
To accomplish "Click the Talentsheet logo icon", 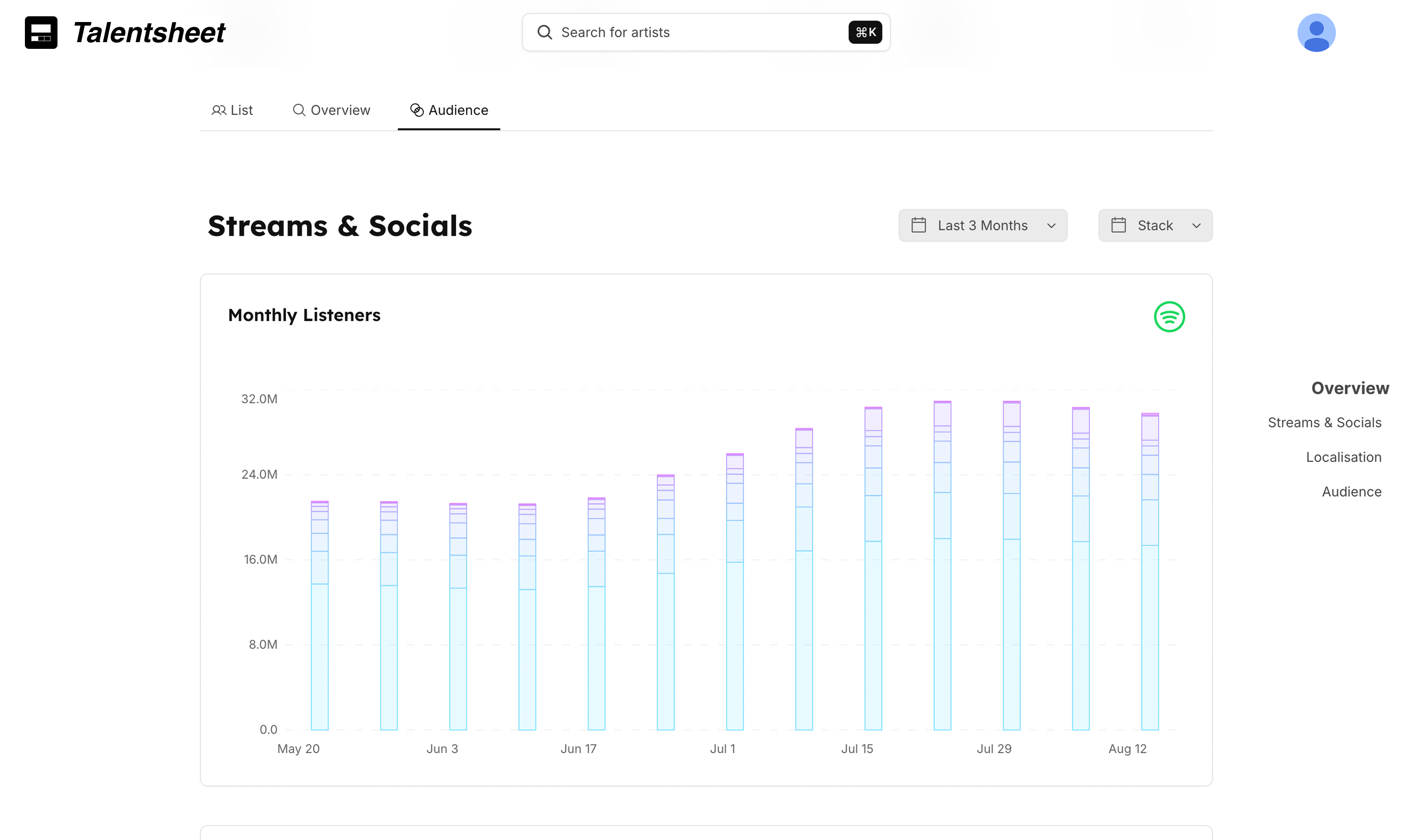I will point(41,32).
